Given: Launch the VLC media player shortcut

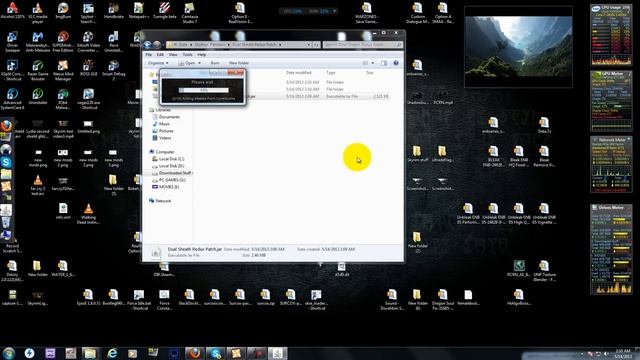Looking at the screenshot, I should [x=38, y=12].
